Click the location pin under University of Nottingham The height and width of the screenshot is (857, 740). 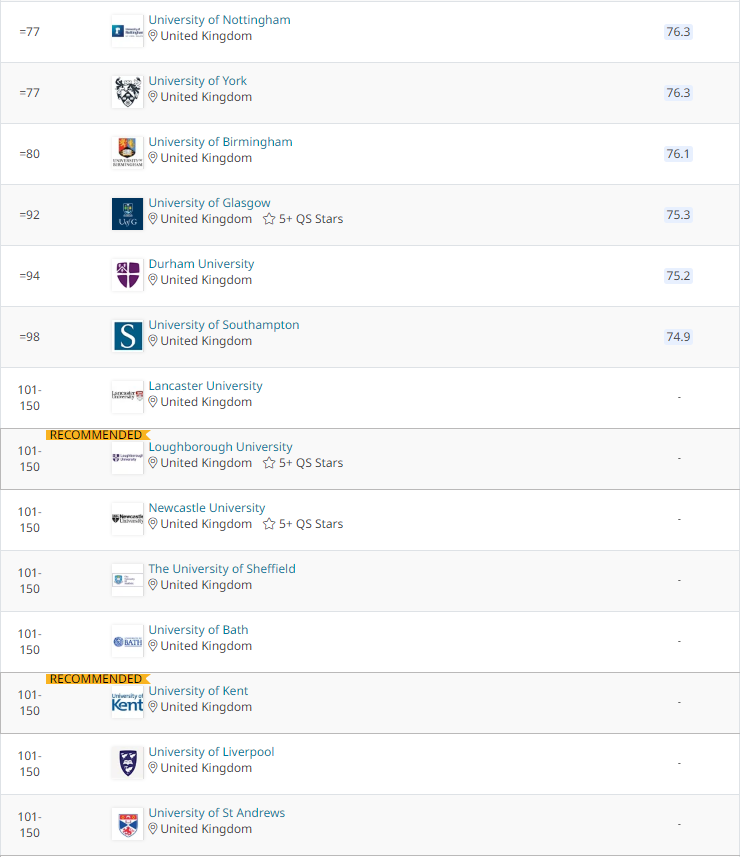[x=153, y=36]
